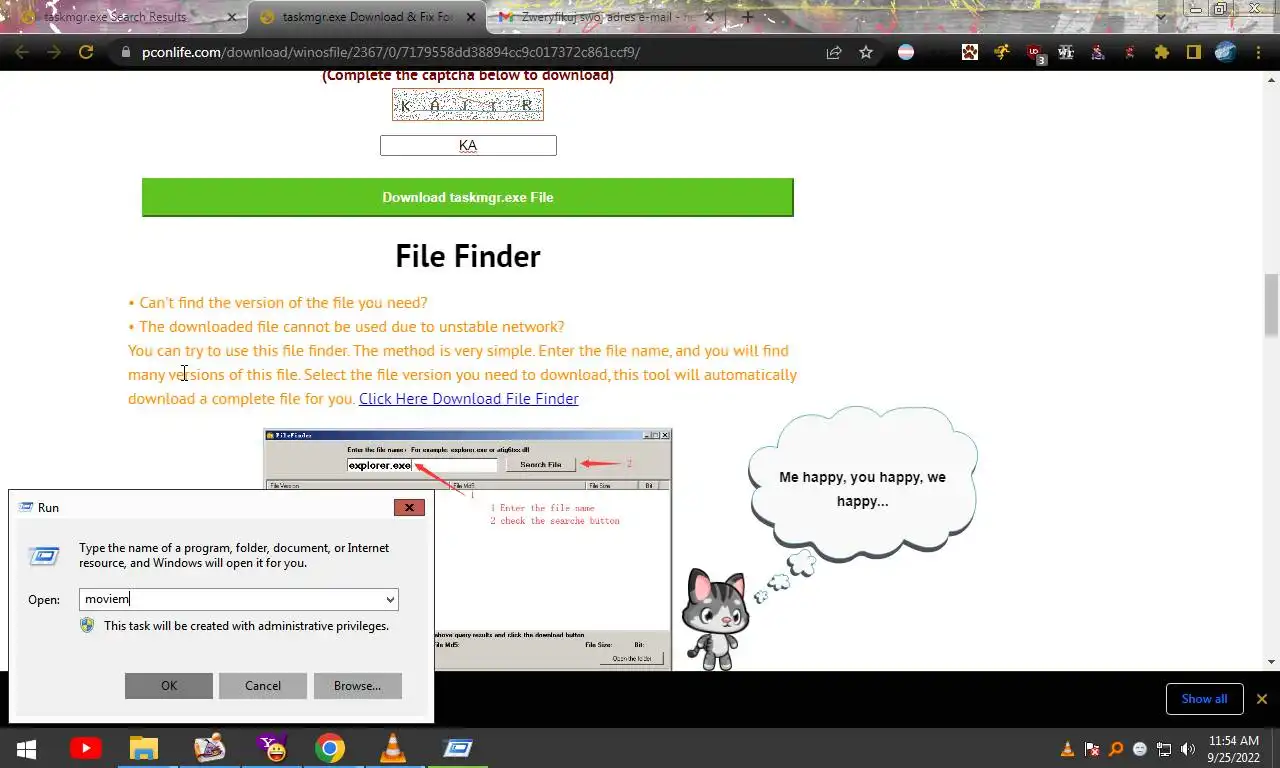The height and width of the screenshot is (768, 1280).
Task: Close taskmgr.exe Search Results tab
Action: coord(232,17)
